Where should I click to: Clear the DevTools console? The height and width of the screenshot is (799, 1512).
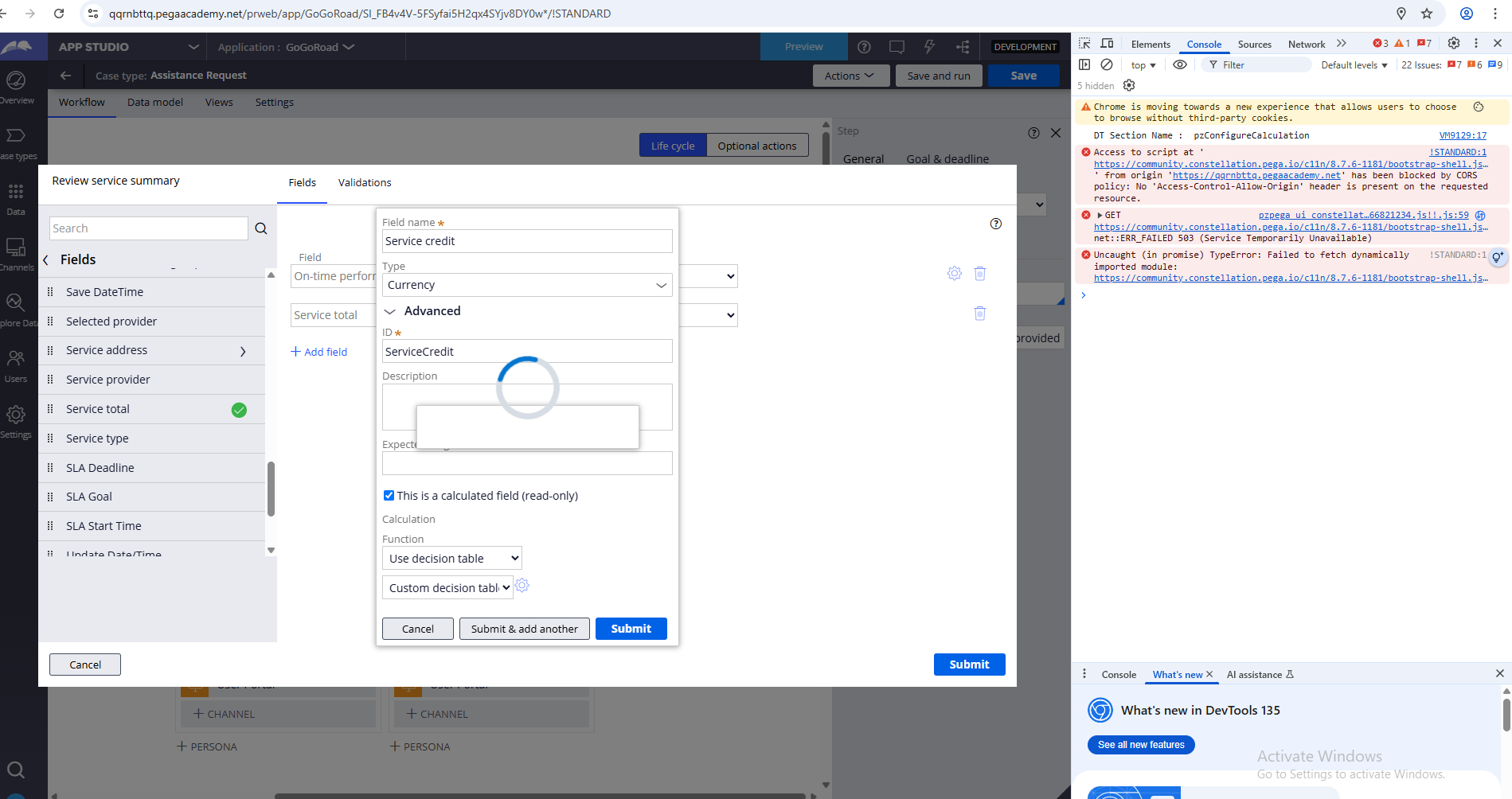point(1107,64)
